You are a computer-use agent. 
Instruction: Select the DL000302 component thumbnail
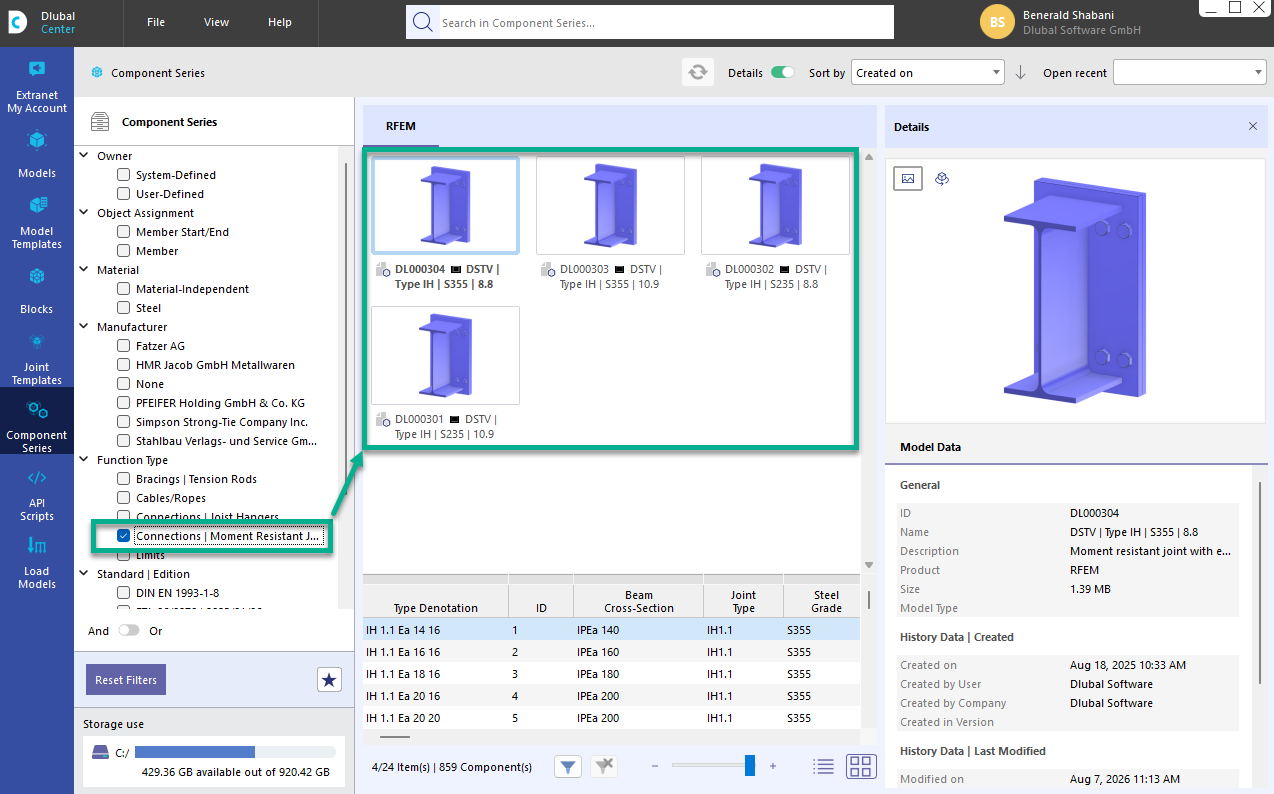coord(775,206)
